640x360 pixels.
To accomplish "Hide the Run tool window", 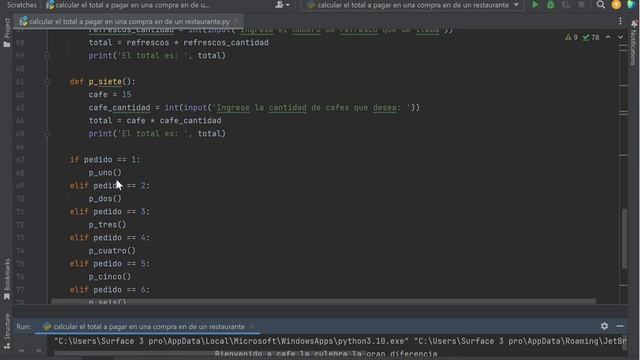I will (x=620, y=326).
